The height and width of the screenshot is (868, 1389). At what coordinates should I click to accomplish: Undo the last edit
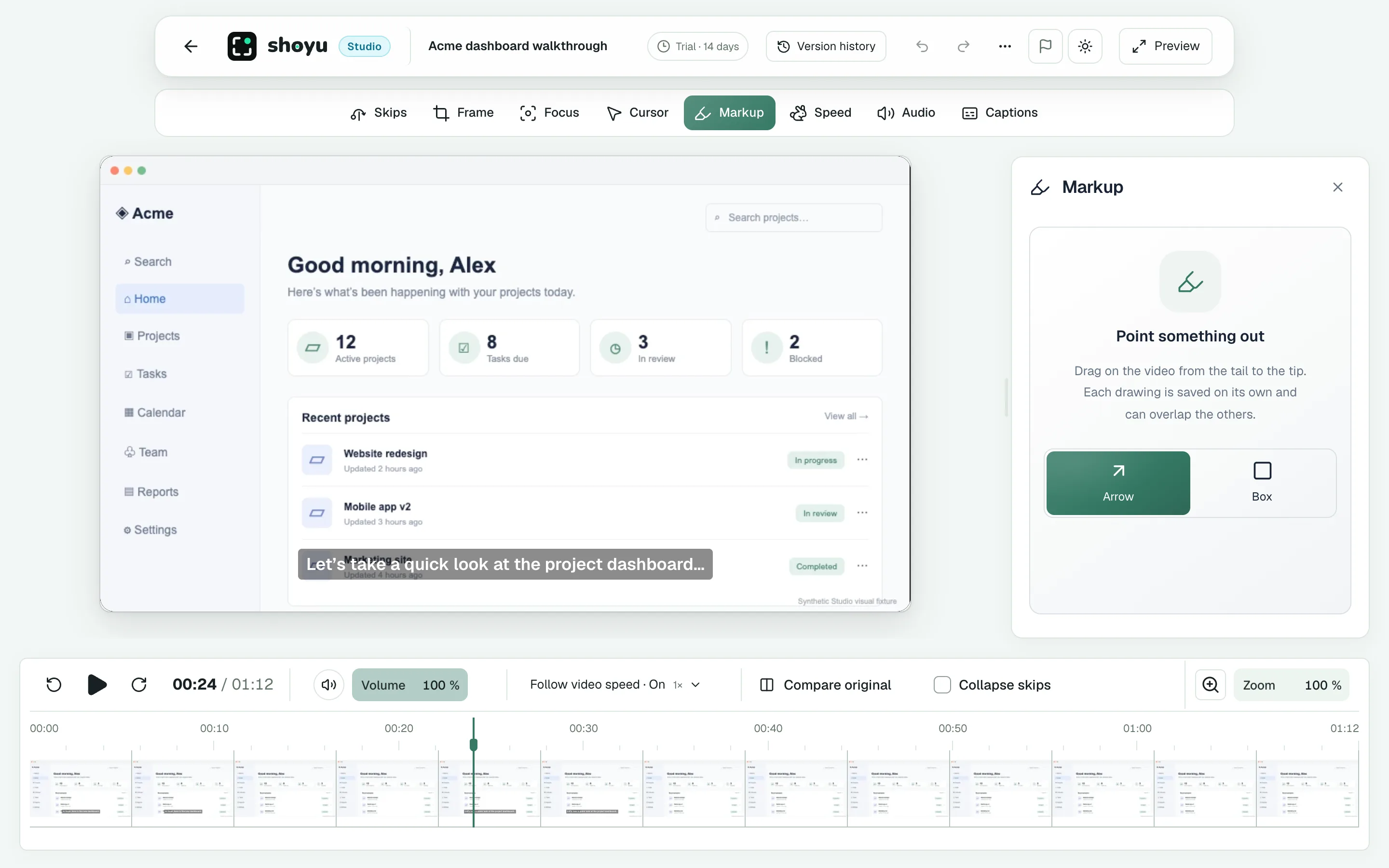tap(922, 46)
